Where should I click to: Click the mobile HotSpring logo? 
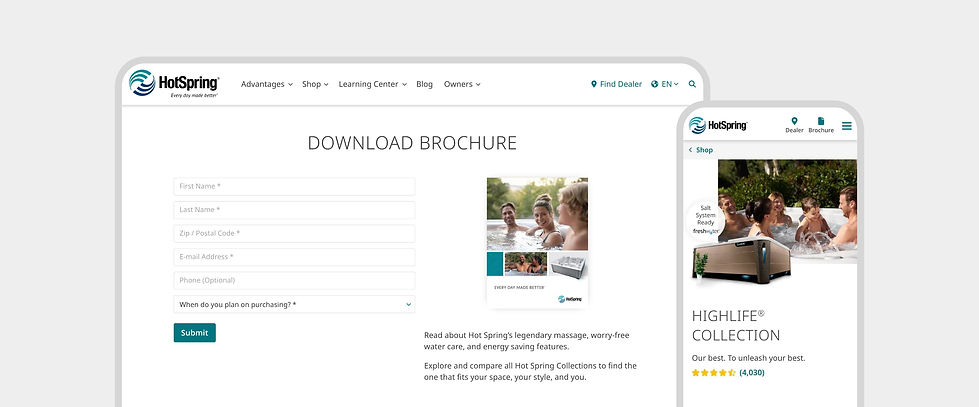718,125
